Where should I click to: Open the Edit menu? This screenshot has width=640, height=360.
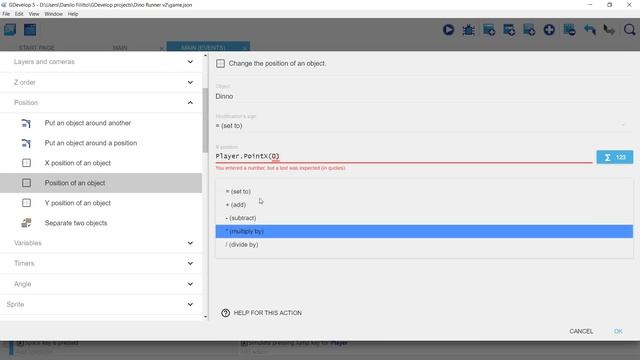tap(19, 14)
